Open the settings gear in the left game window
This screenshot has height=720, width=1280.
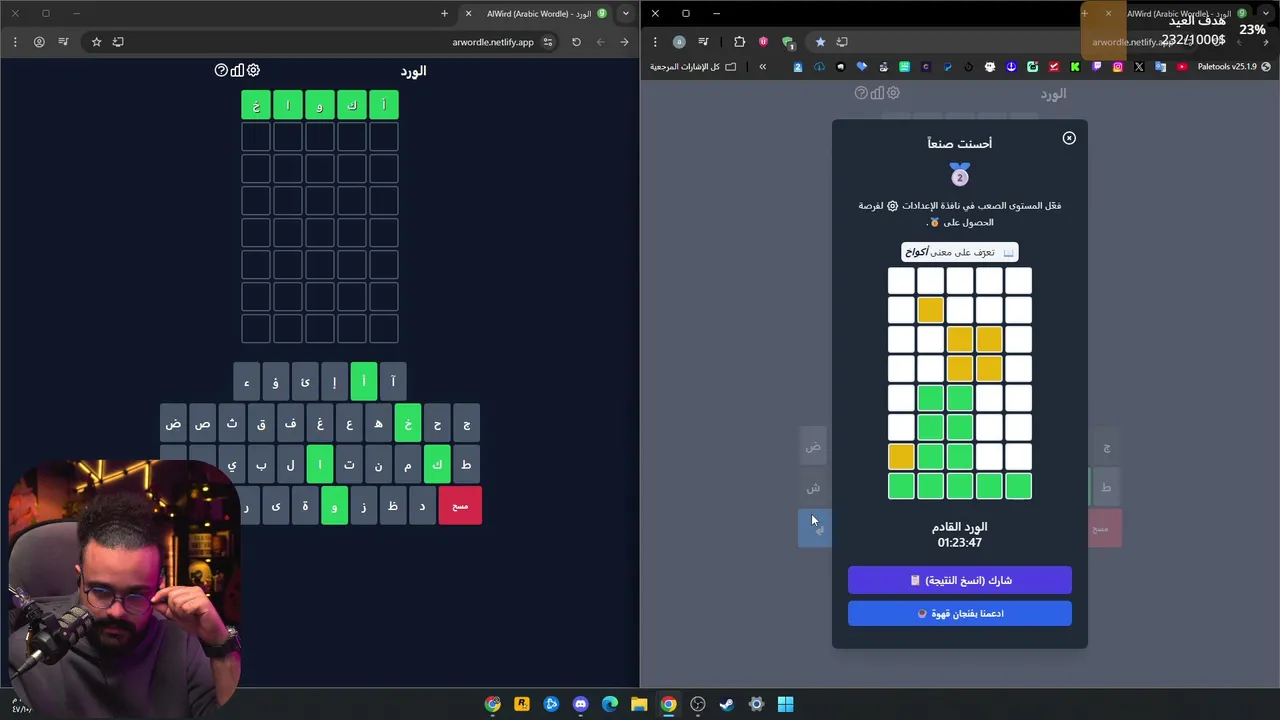pos(253,70)
